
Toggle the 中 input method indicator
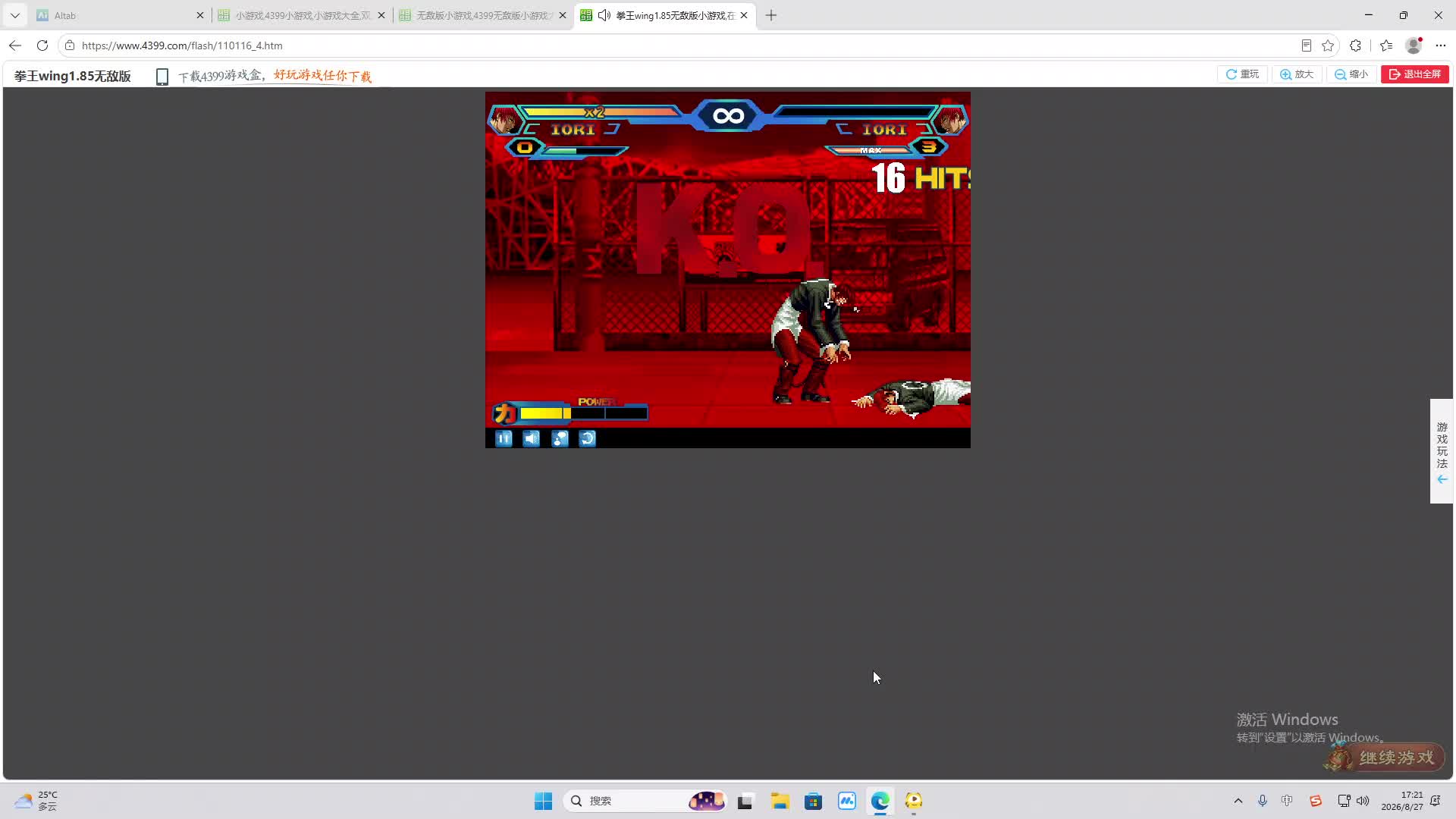1287,801
